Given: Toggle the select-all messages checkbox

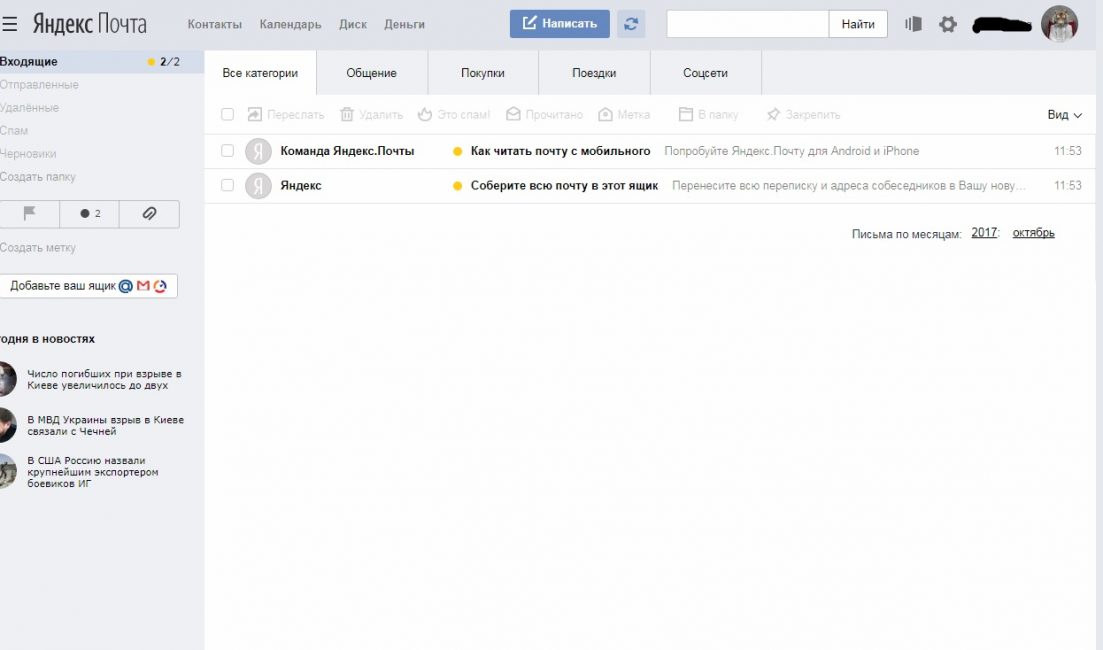Looking at the screenshot, I should click(x=227, y=114).
